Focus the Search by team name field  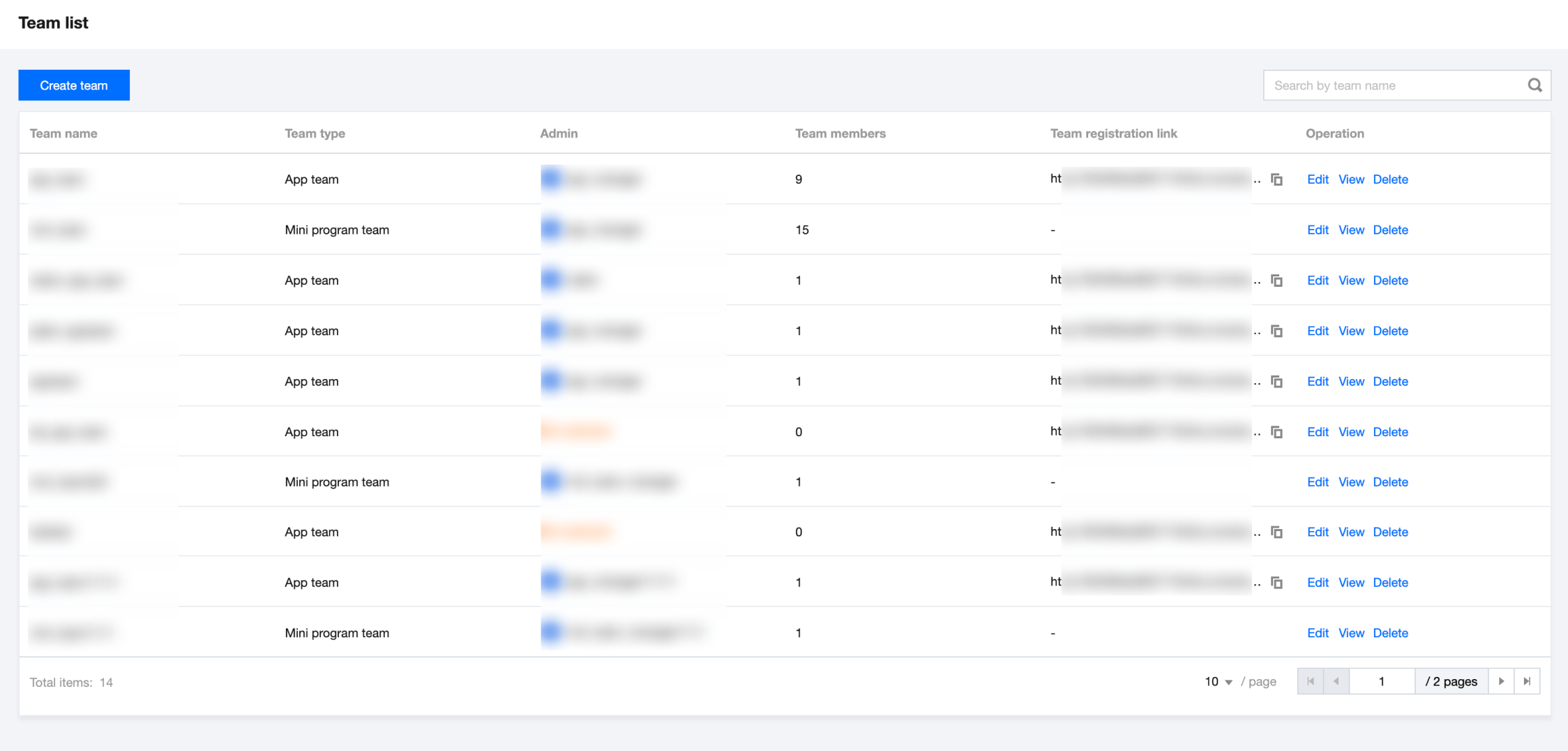[1395, 85]
